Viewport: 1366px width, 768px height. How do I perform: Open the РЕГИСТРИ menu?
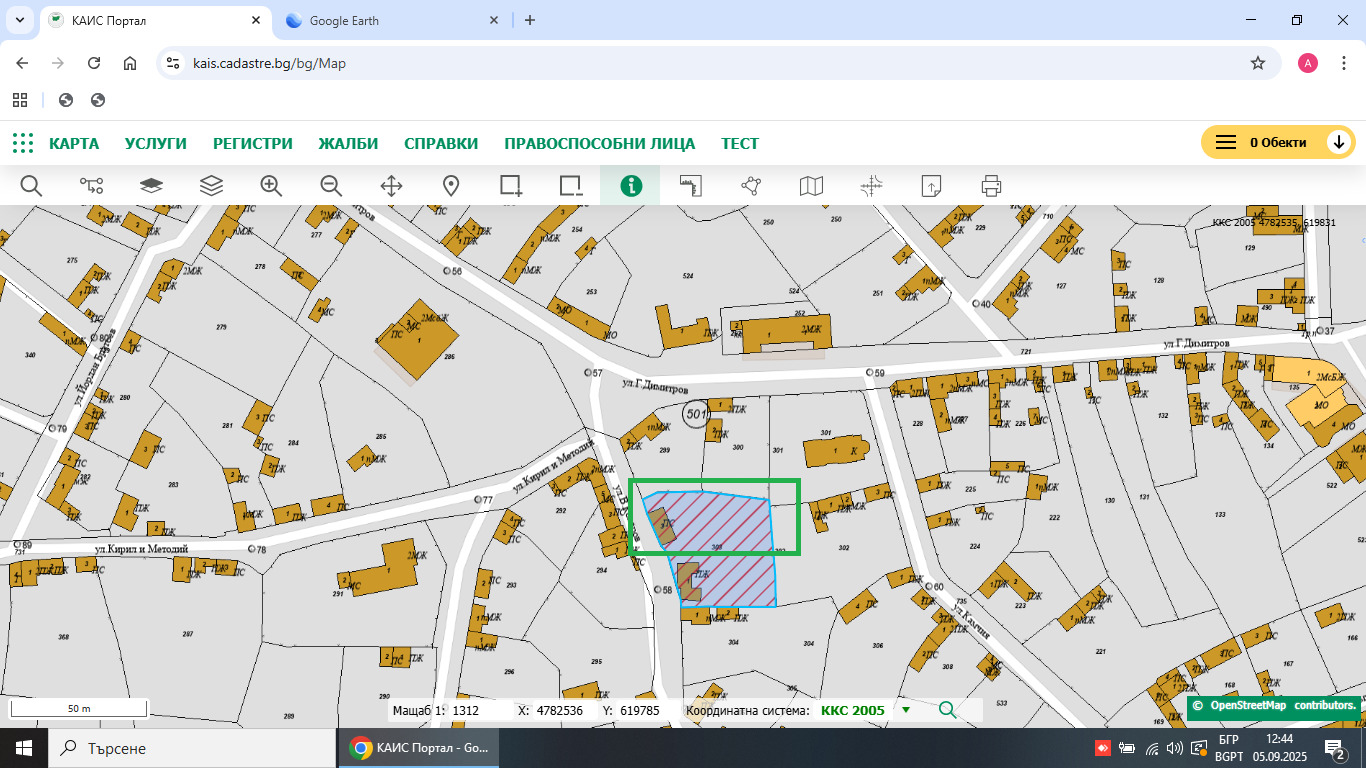click(252, 143)
